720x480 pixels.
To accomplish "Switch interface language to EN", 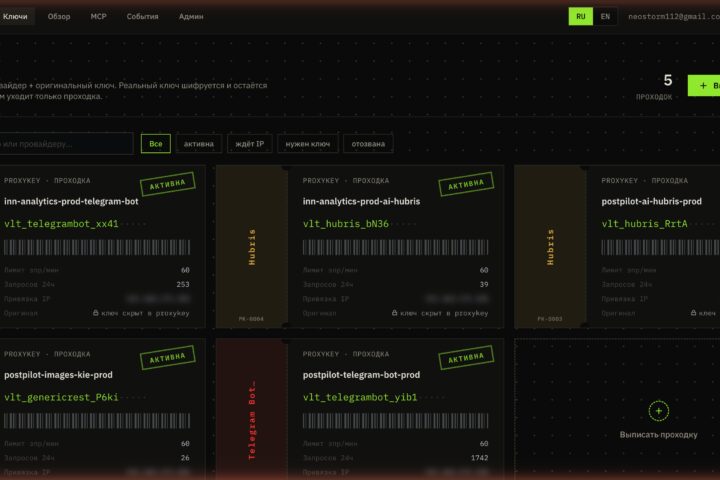I will pos(605,17).
